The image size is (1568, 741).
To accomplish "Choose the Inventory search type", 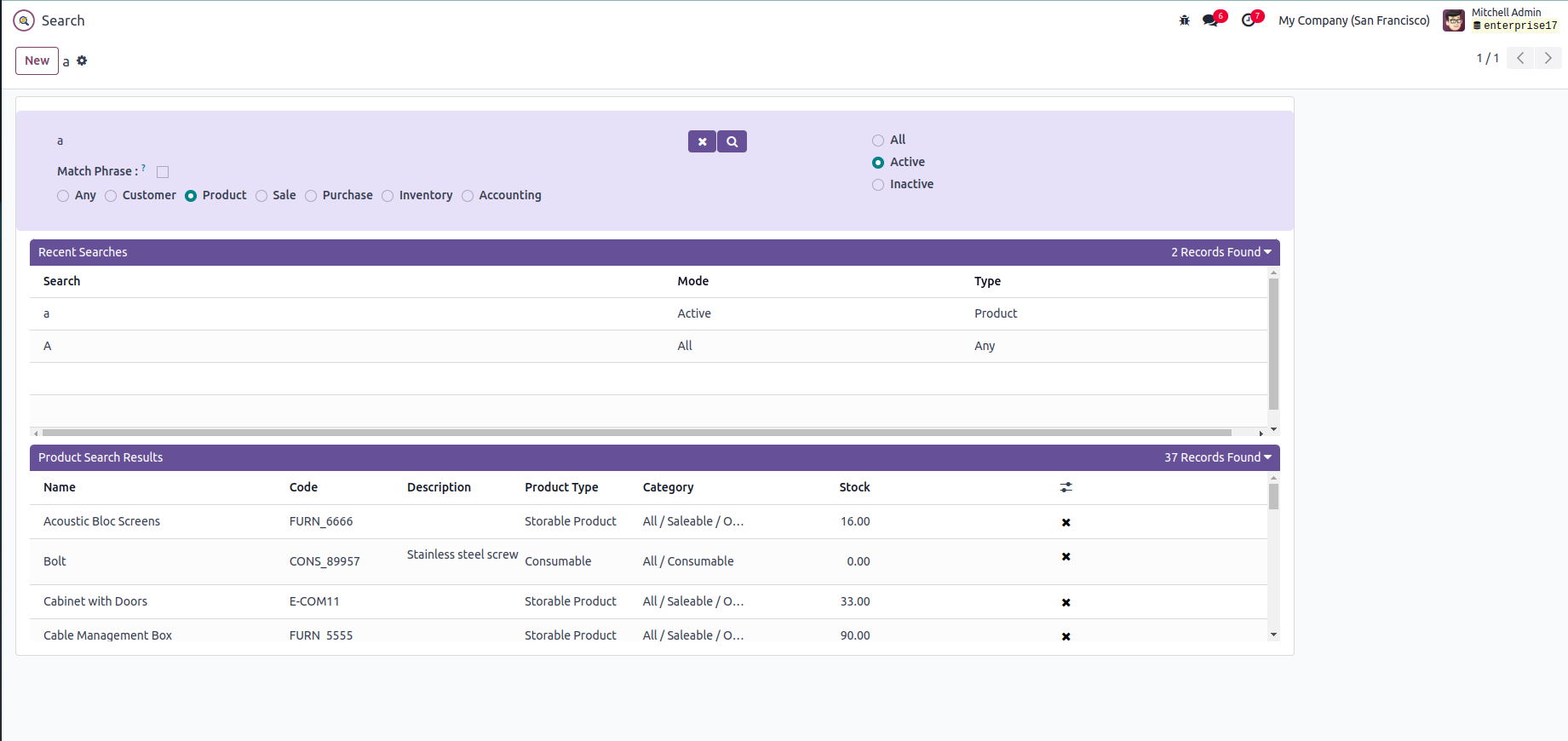I will point(388,196).
